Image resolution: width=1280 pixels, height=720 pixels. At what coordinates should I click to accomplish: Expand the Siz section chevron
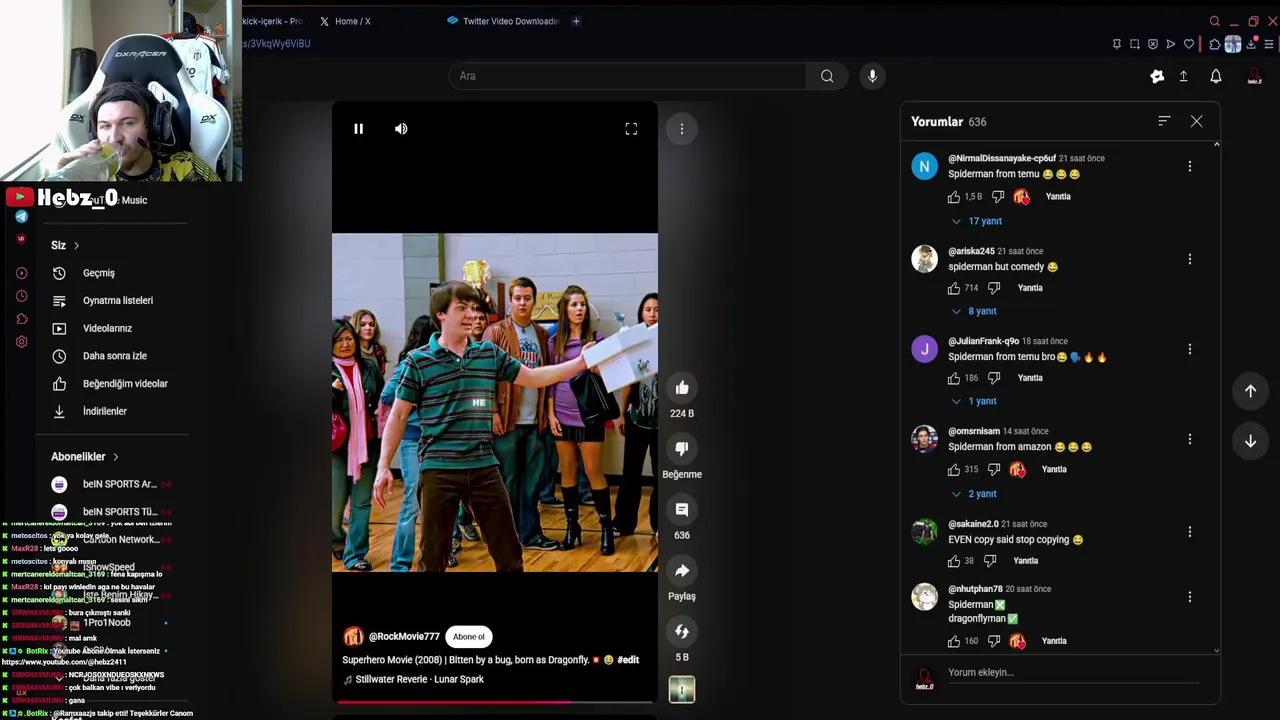coord(76,246)
